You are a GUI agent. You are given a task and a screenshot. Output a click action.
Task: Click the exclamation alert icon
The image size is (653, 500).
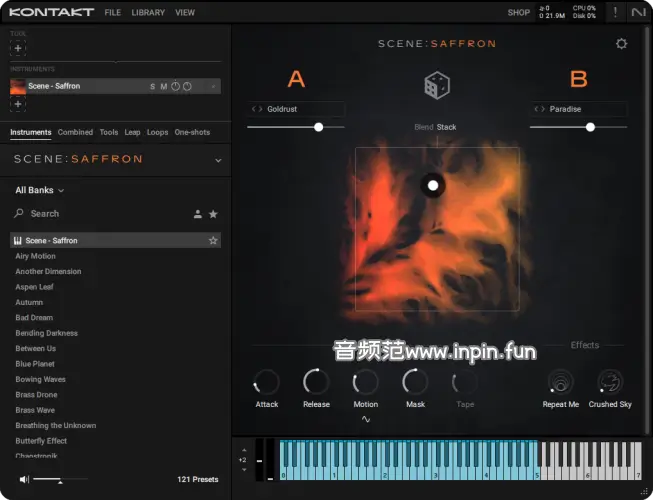(x=615, y=12)
